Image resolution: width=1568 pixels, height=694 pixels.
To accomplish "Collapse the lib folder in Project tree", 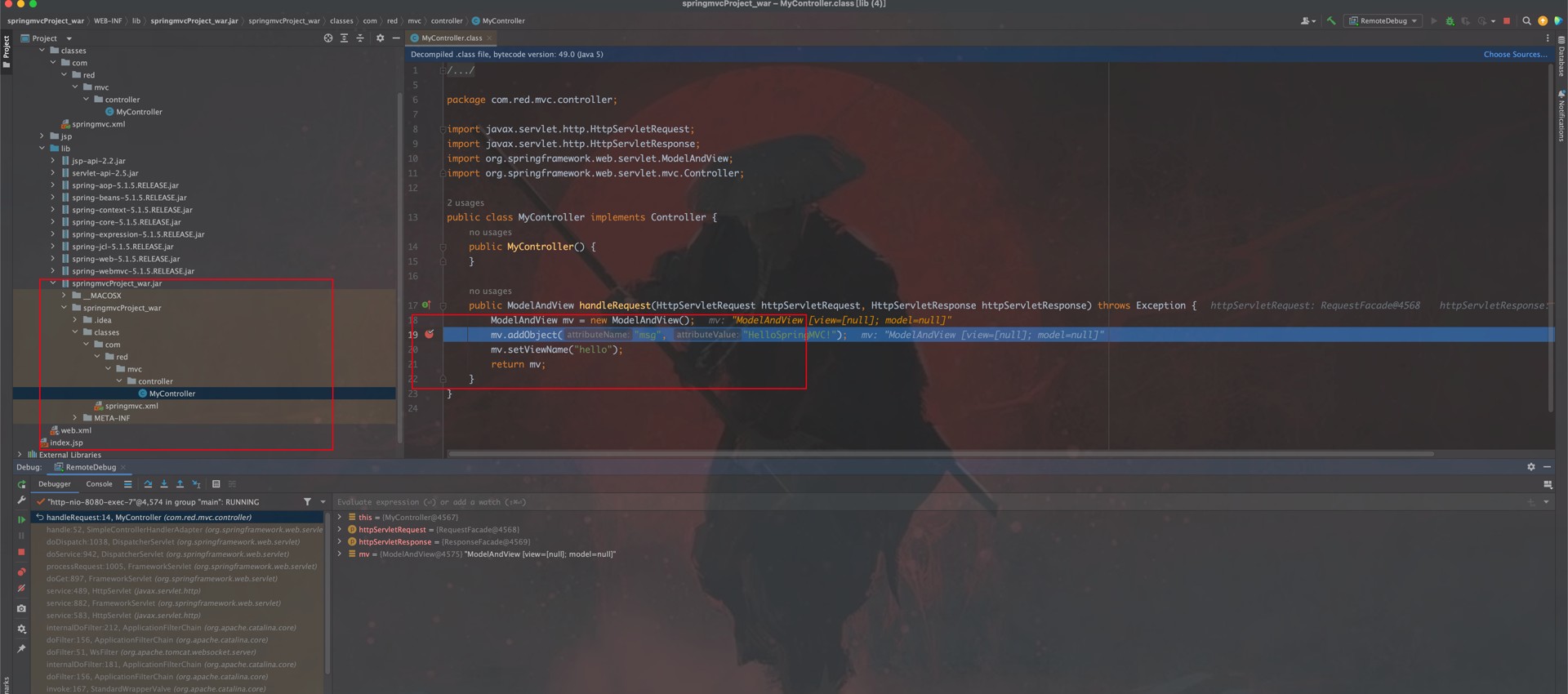I will pyautogui.click(x=42, y=149).
